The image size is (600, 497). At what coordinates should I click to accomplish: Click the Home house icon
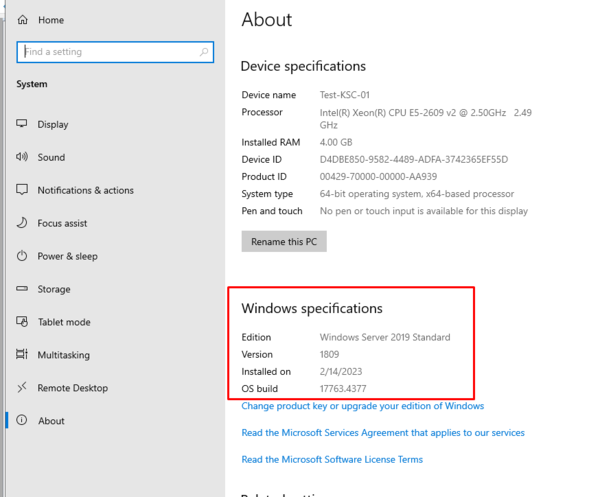[22, 20]
